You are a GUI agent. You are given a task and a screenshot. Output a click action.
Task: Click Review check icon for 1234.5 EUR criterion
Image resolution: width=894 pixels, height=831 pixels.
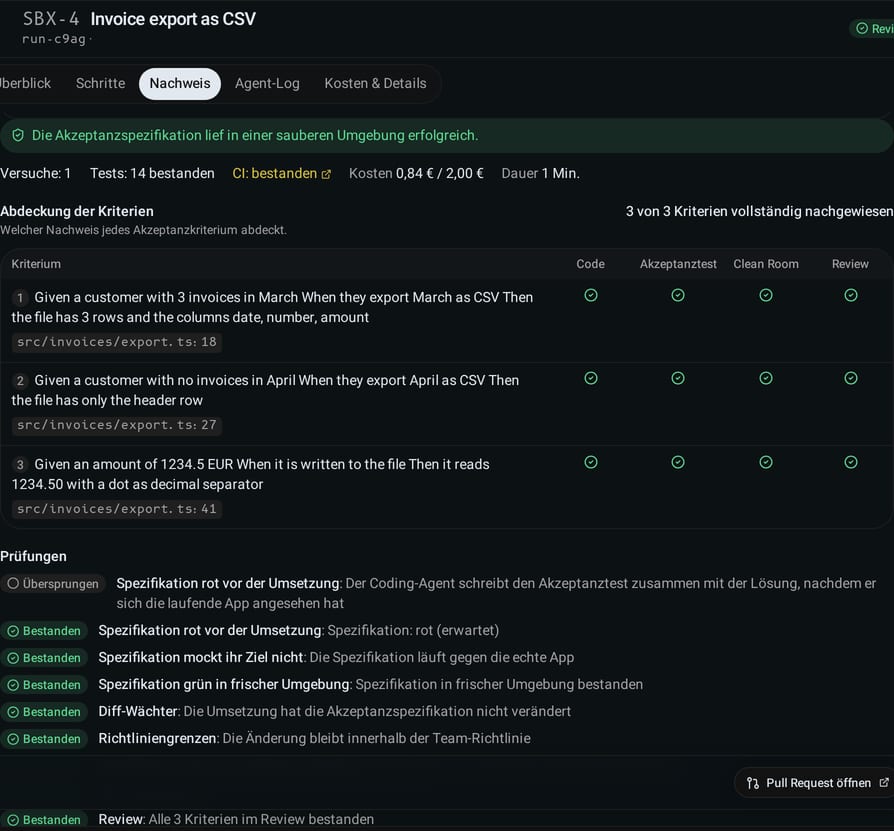point(851,462)
